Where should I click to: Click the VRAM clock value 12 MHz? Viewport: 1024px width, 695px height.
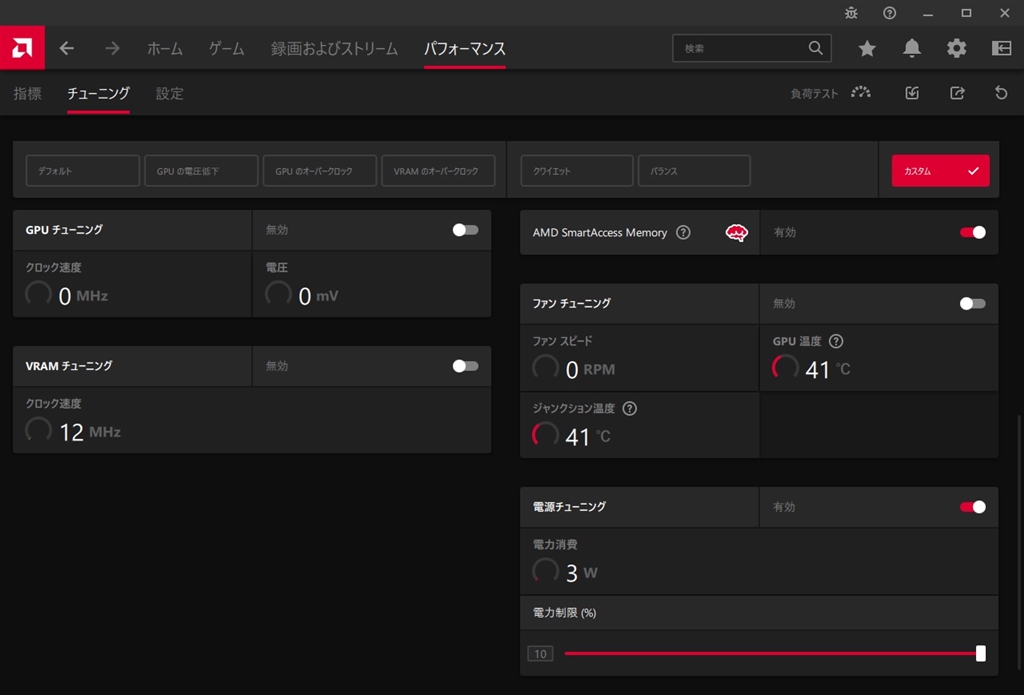(90, 432)
